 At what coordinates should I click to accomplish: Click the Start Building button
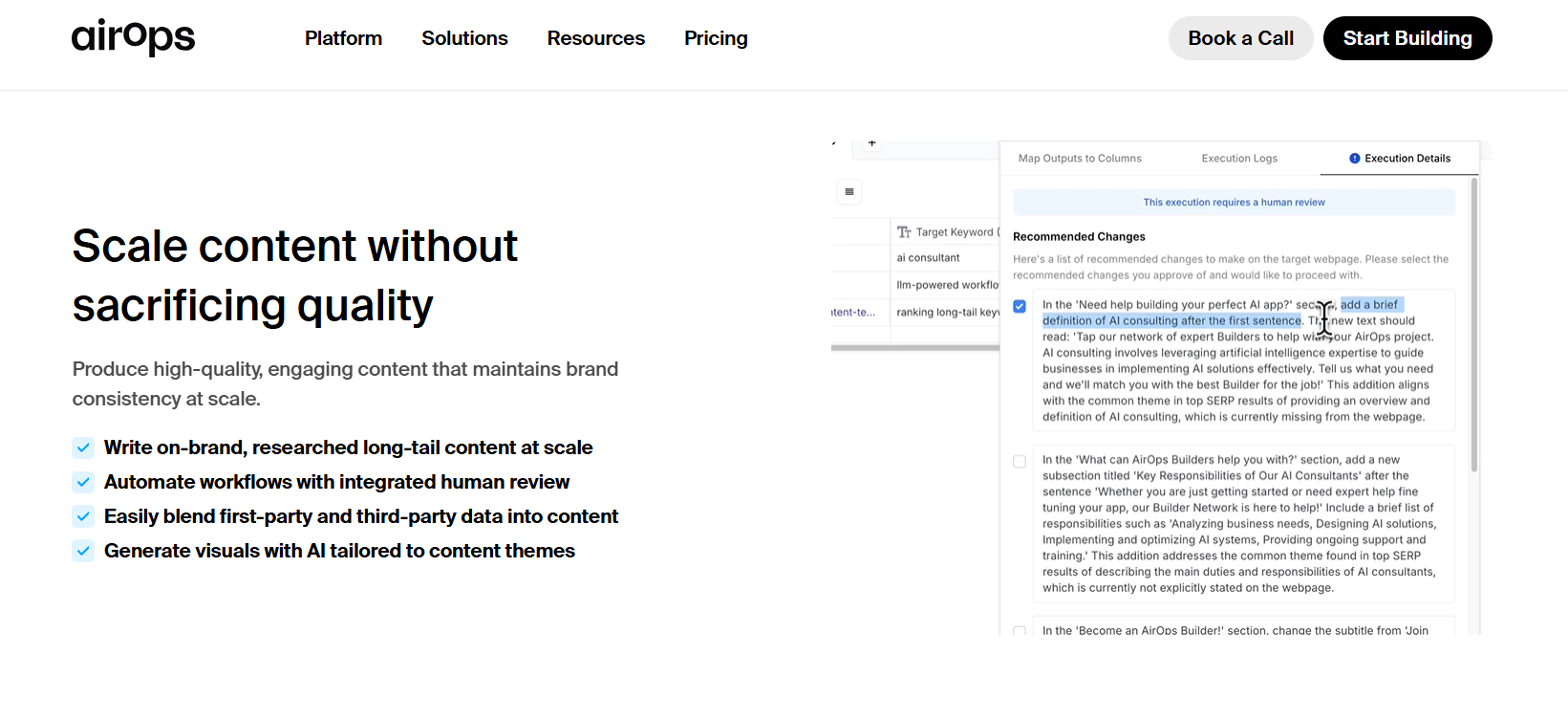(x=1407, y=38)
